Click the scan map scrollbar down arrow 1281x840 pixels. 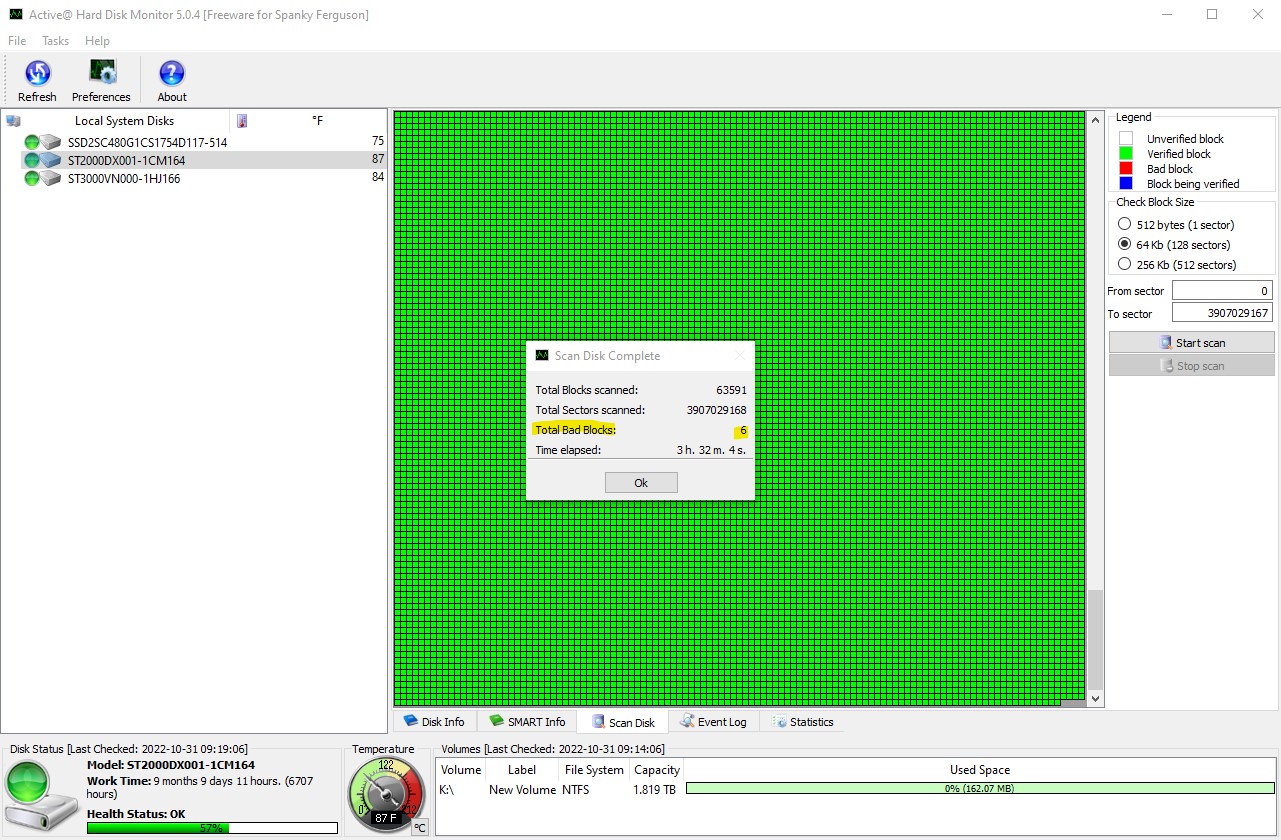[x=1095, y=699]
